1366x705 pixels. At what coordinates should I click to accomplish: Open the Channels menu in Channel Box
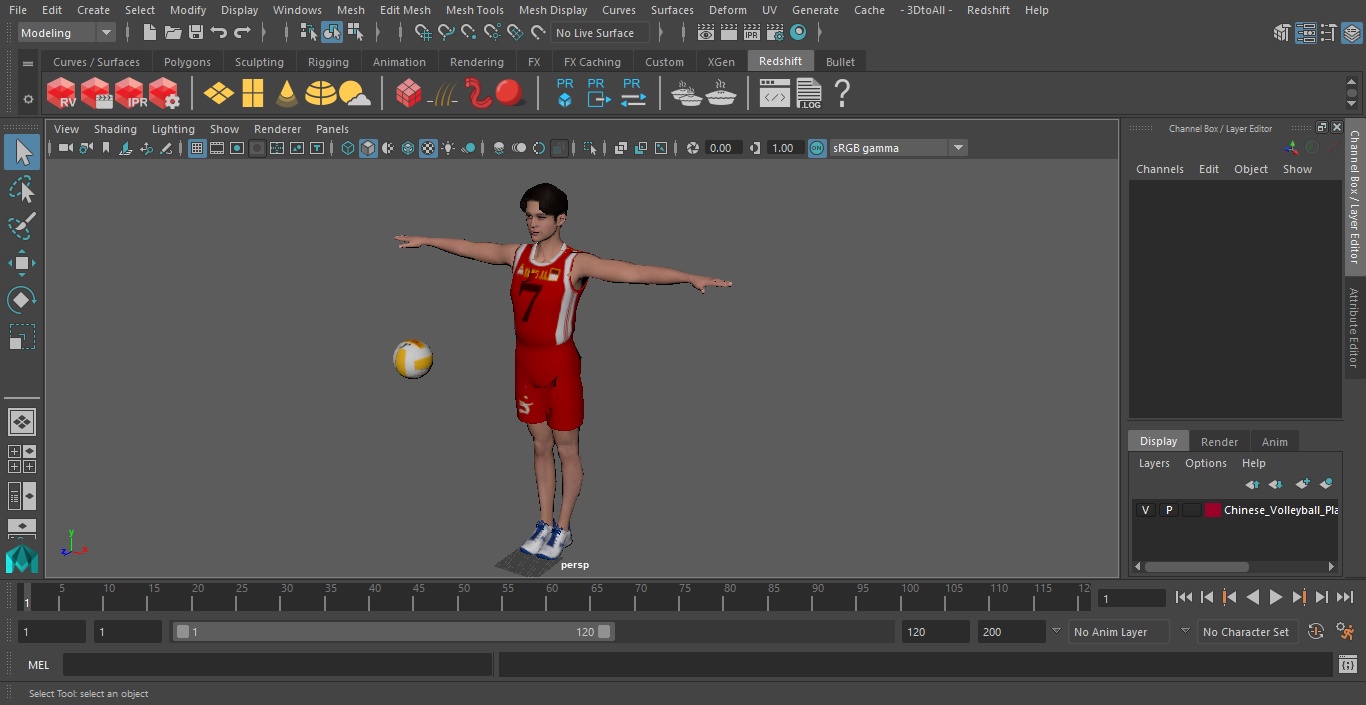(x=1159, y=169)
